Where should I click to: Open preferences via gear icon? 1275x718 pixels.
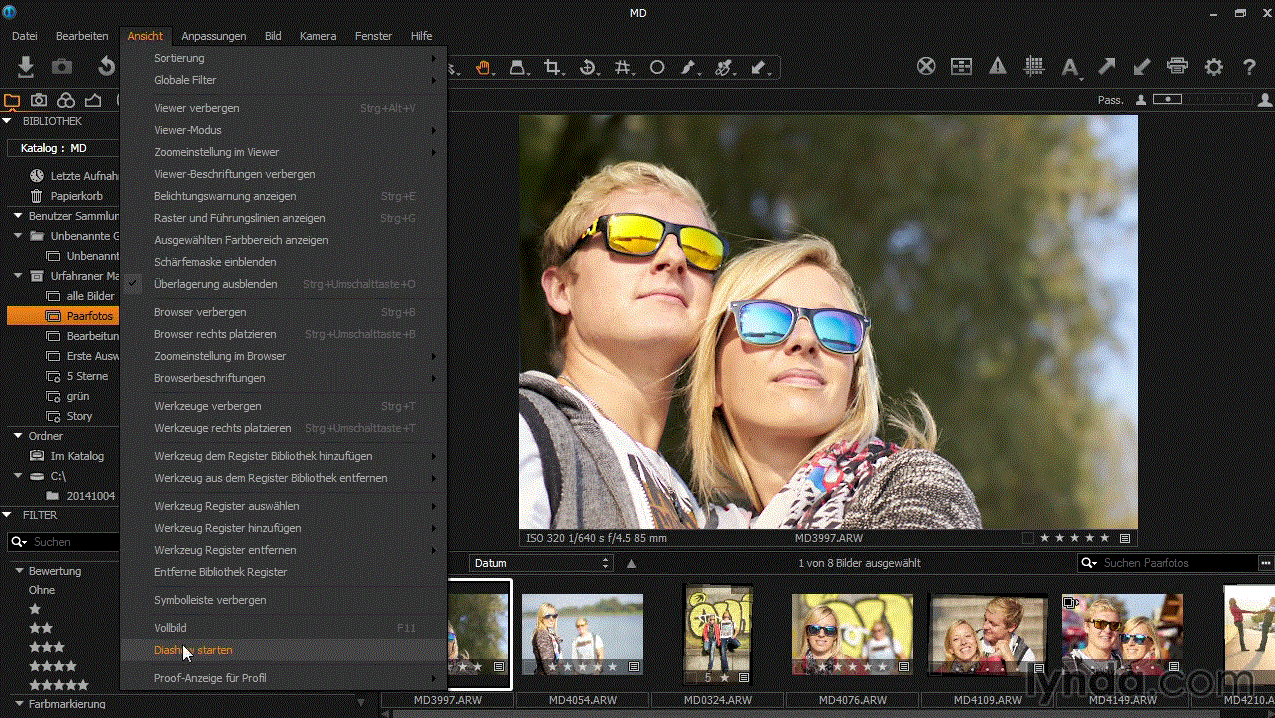pyautogui.click(x=1213, y=66)
